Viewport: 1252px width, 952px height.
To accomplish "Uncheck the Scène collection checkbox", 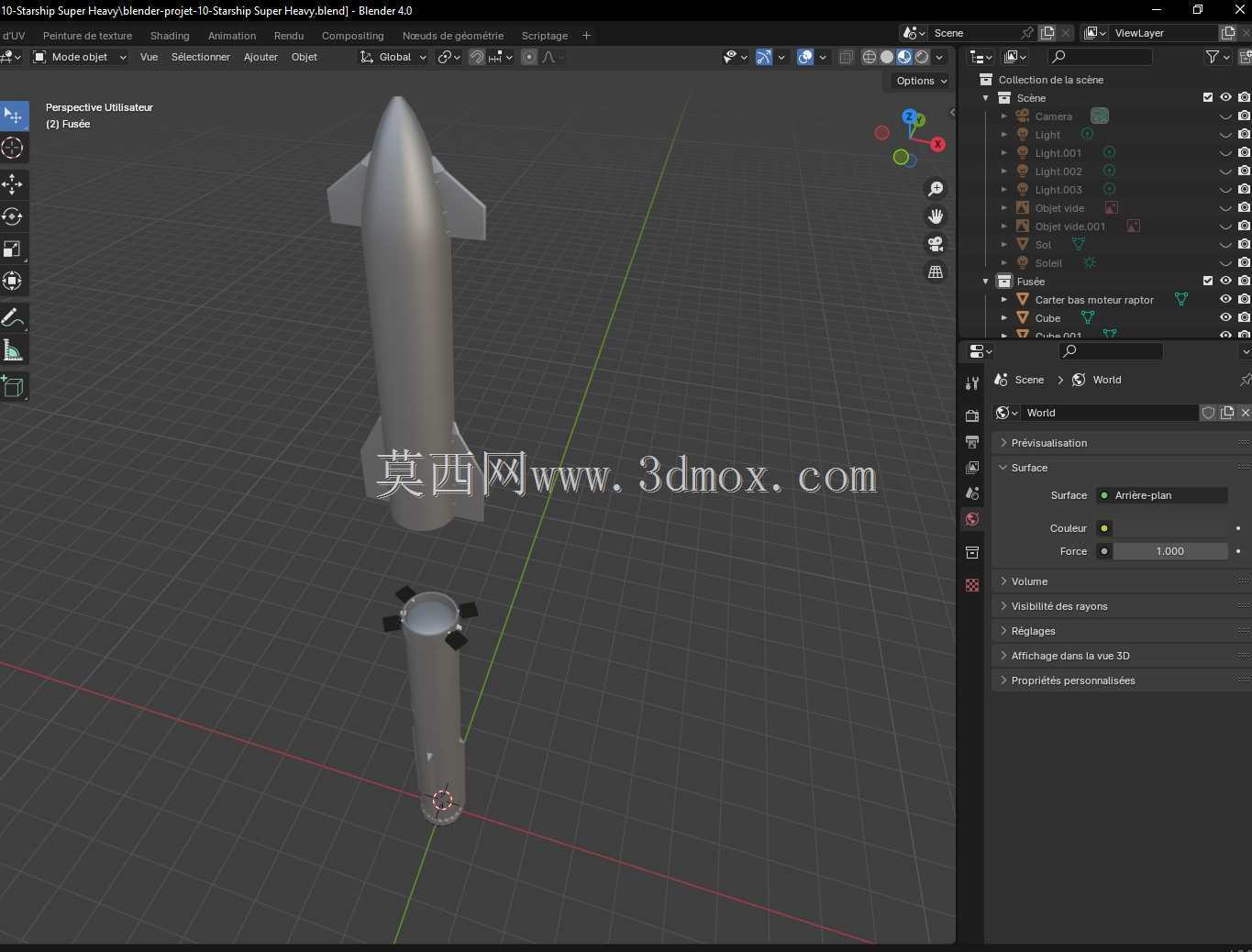I will 1208,97.
